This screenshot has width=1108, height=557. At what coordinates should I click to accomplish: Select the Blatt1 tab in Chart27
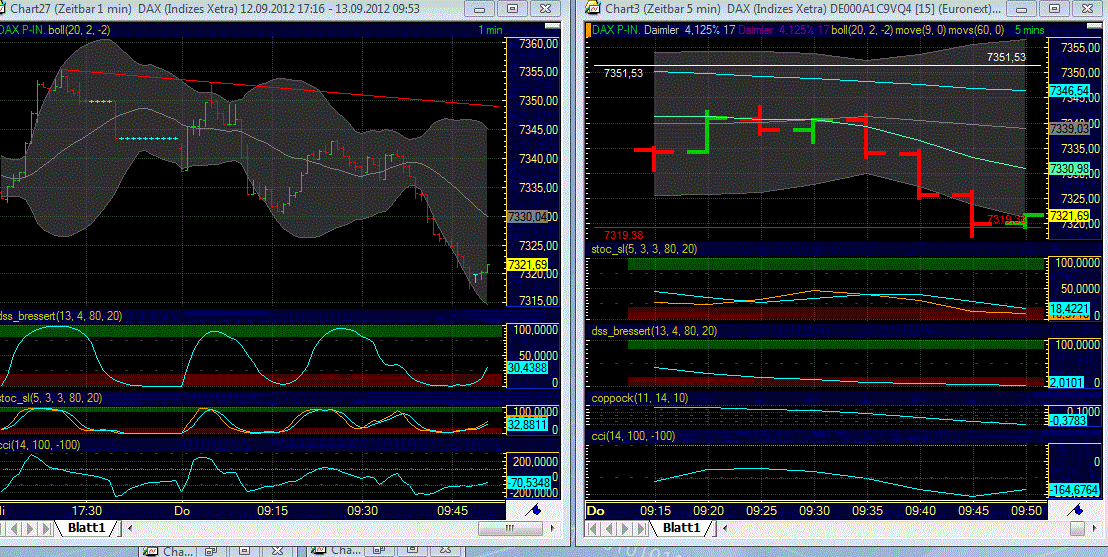[x=86, y=528]
